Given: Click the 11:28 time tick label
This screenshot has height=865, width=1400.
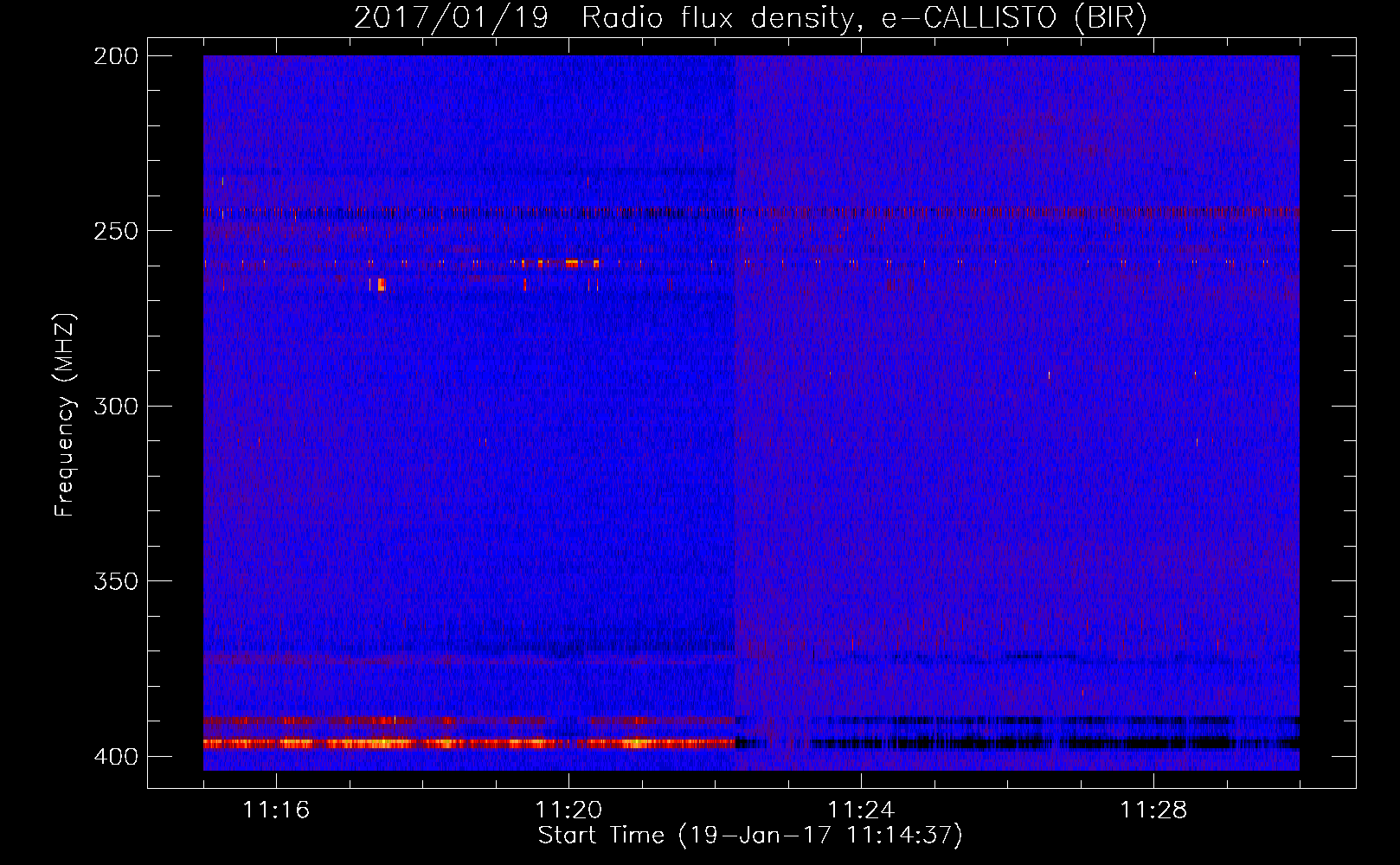Looking at the screenshot, I should click(x=1153, y=810).
